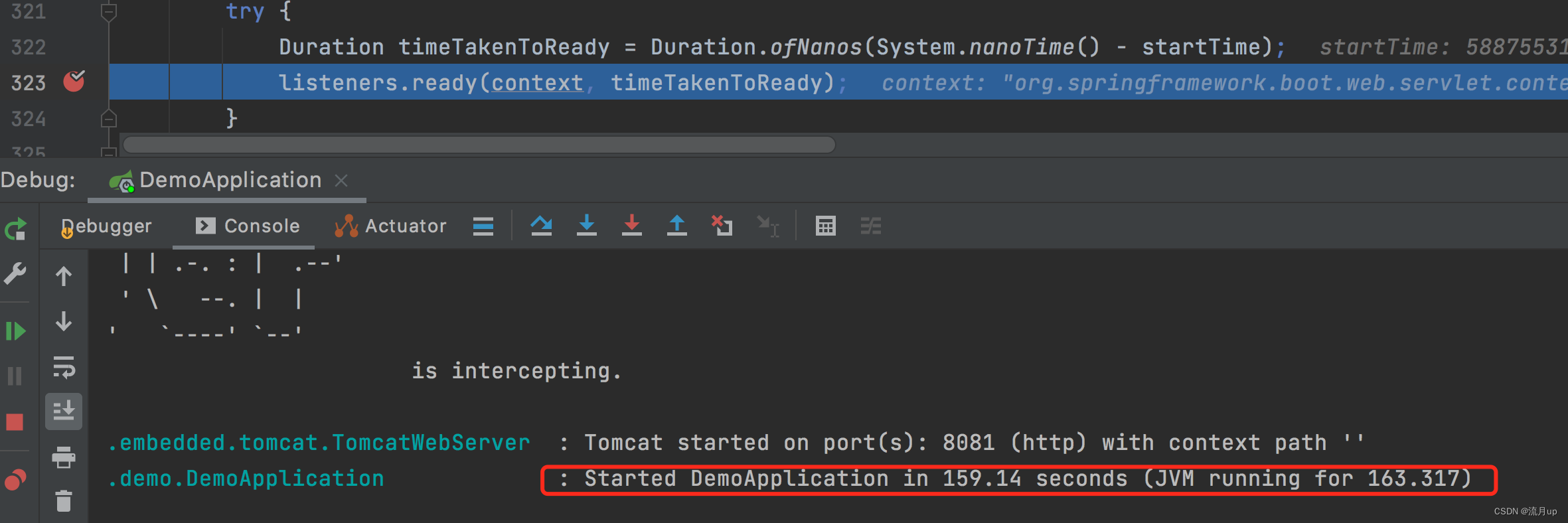Click the Pause Program icon
This screenshot has width=1568, height=523.
[x=15, y=376]
